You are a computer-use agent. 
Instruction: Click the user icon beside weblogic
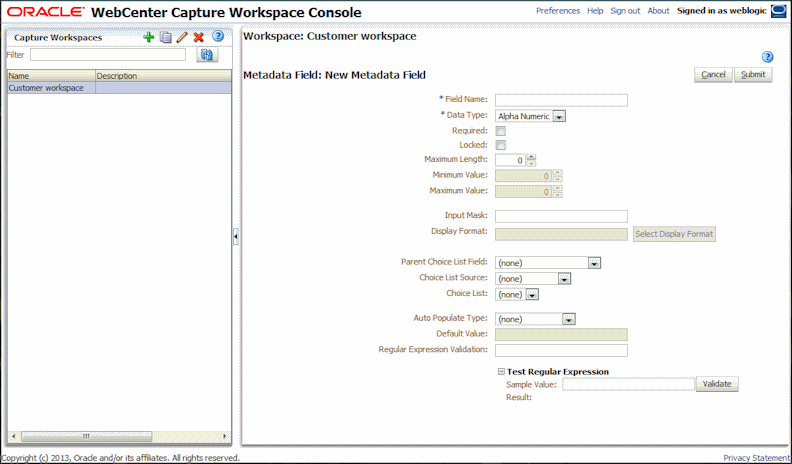click(778, 11)
